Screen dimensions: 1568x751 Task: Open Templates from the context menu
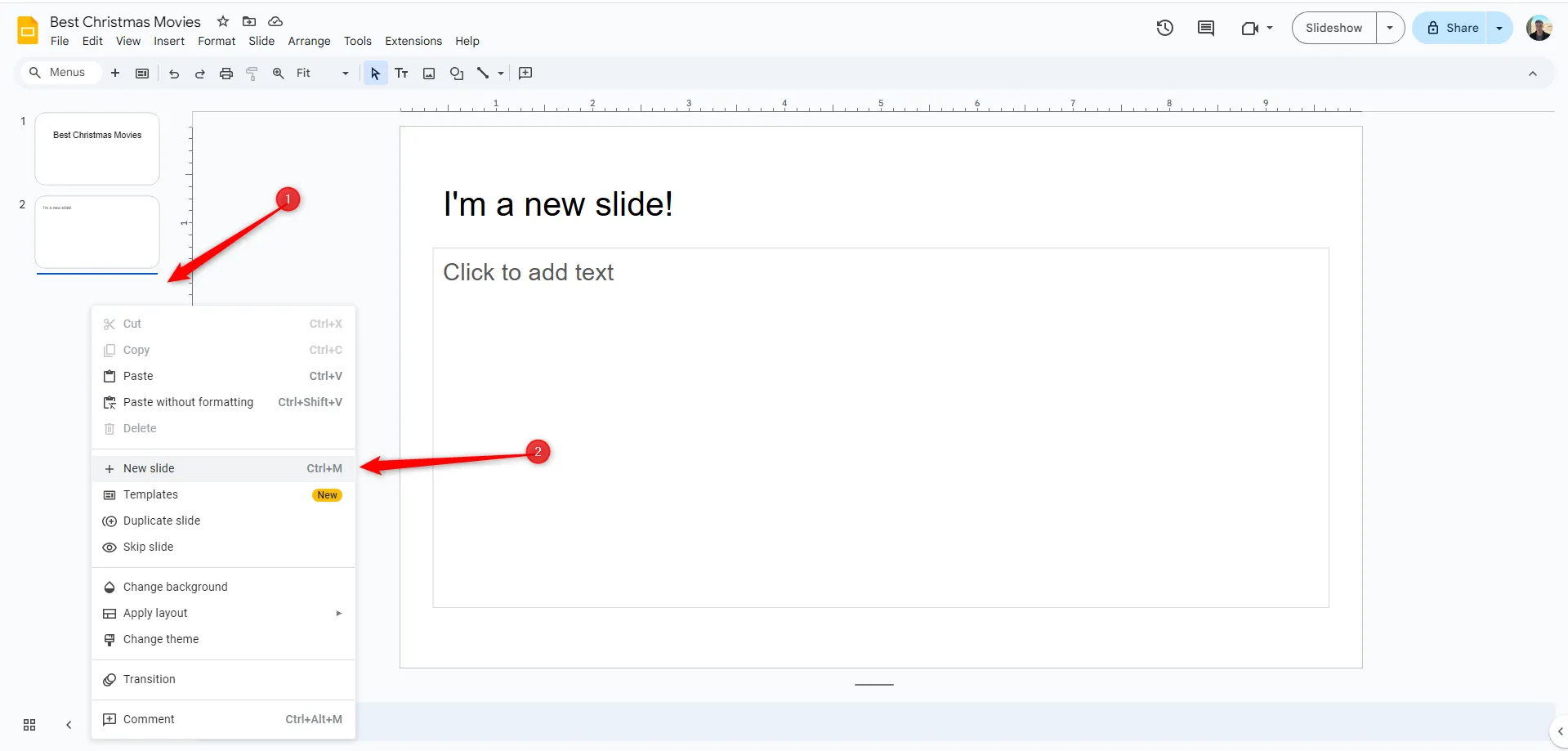coord(223,494)
